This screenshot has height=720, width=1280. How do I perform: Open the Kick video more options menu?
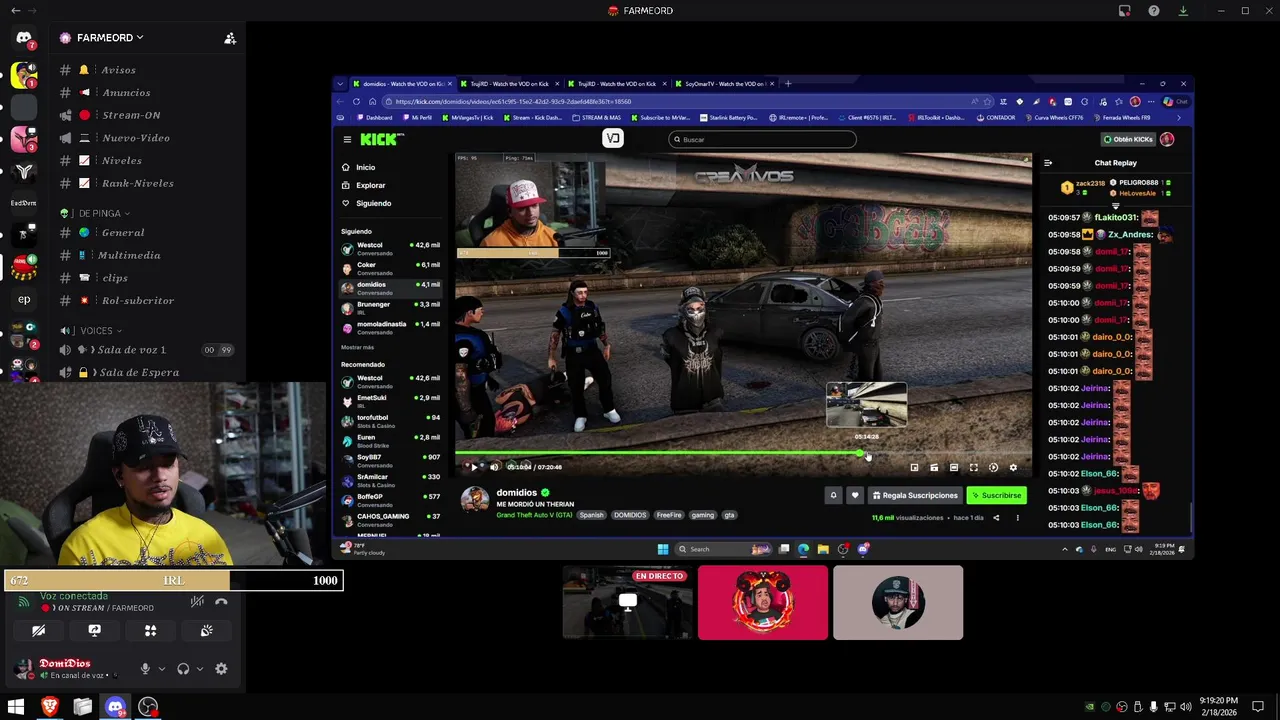pos(1018,518)
